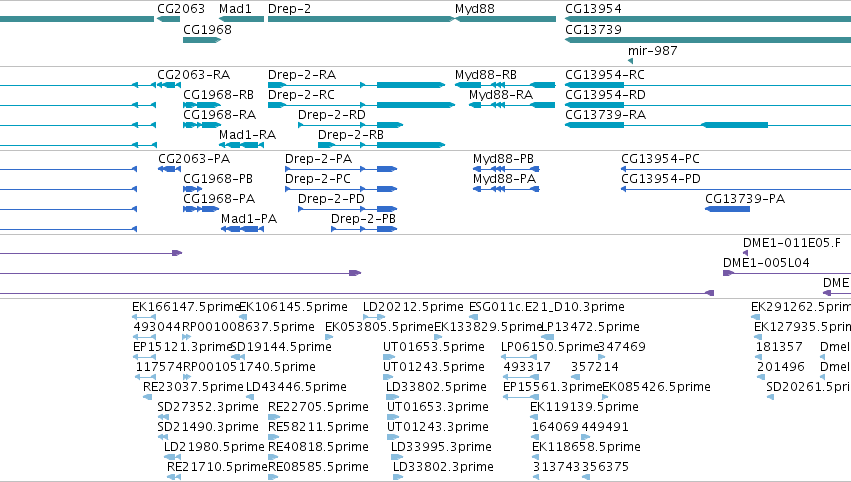
Task: Select the Myd88 gene label
Action: pos(475,9)
